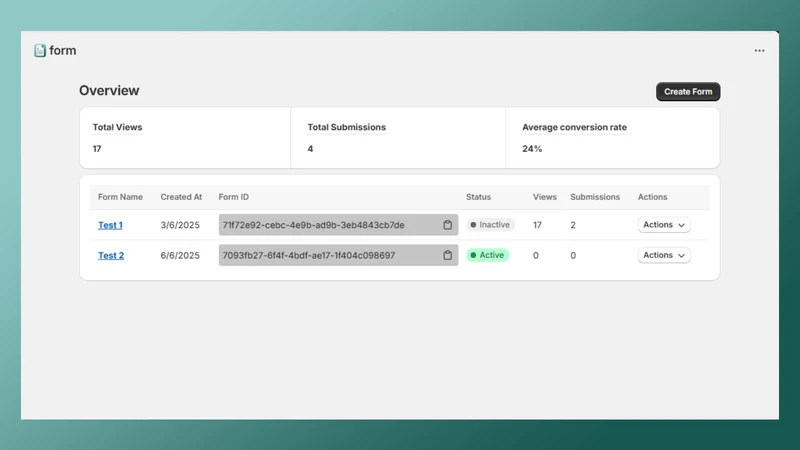Click the 3/6/2025 creation date
This screenshot has width=800, height=450.
180,225
